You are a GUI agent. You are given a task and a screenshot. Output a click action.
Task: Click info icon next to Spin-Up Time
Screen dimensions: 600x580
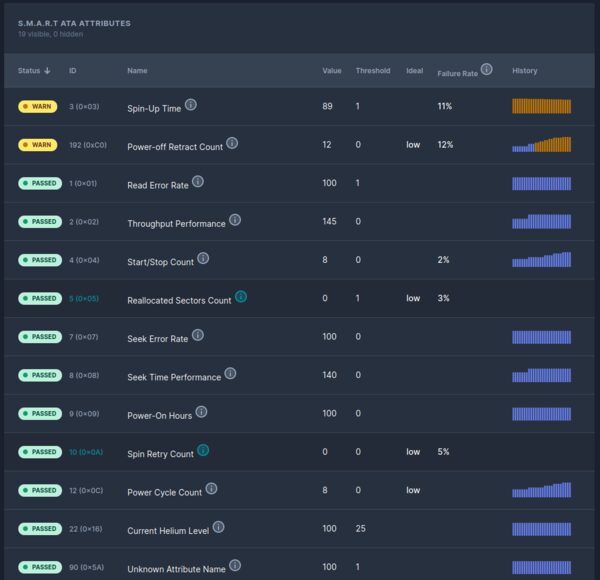191,105
